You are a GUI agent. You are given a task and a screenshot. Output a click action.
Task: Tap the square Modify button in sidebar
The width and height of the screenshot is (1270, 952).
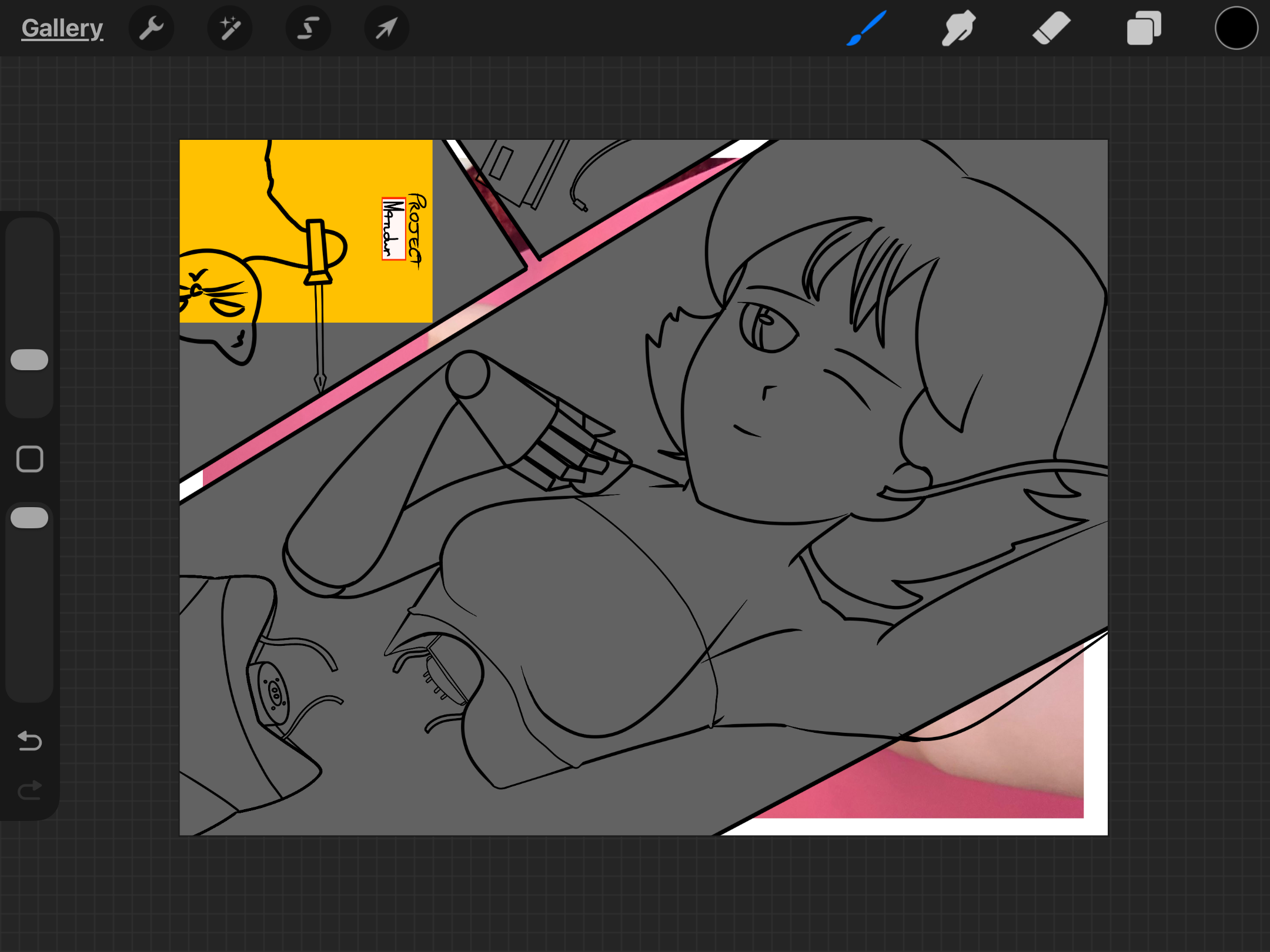click(x=29, y=459)
